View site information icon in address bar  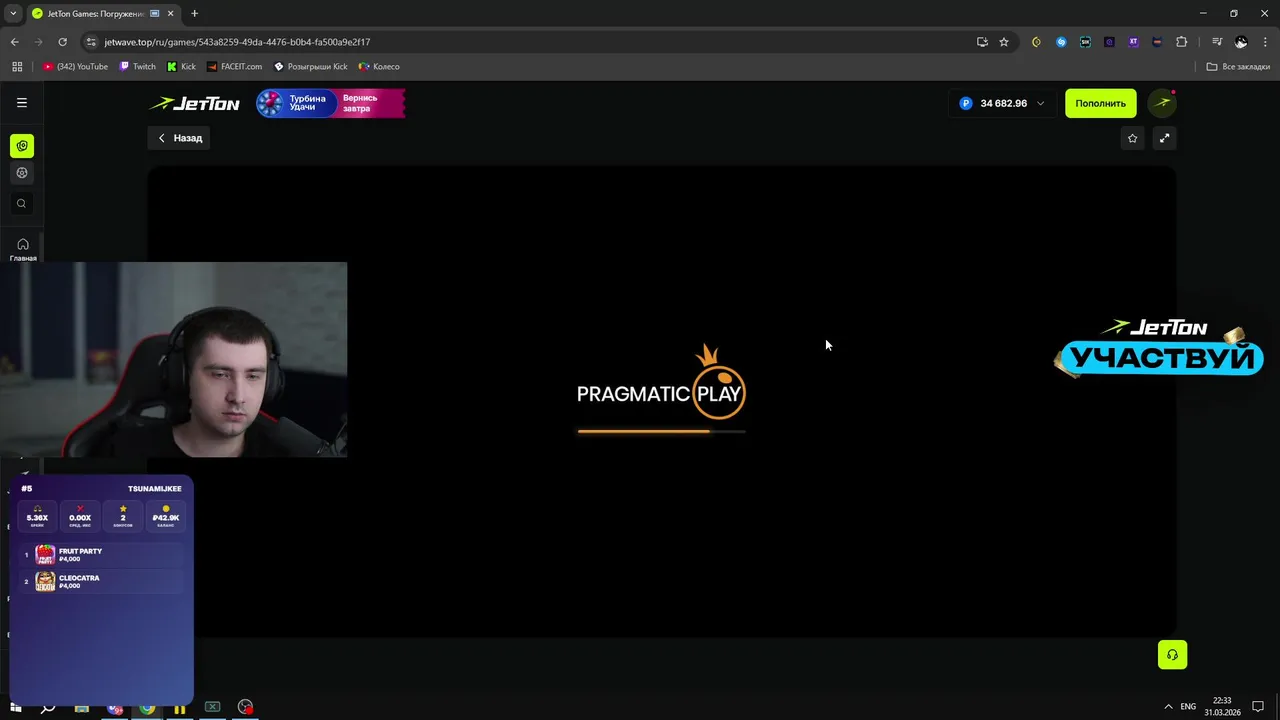(91, 42)
